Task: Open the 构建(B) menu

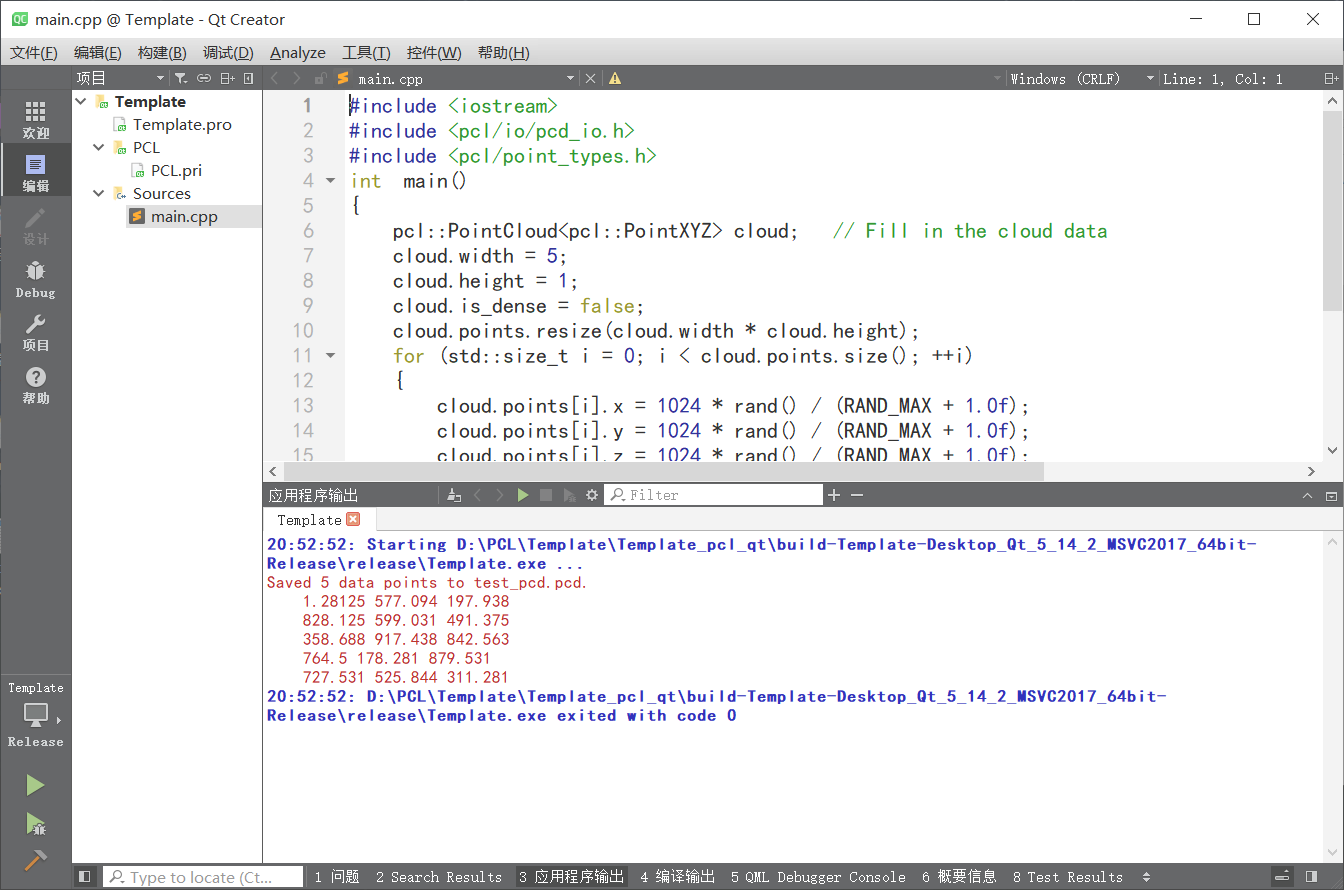Action: (162, 52)
